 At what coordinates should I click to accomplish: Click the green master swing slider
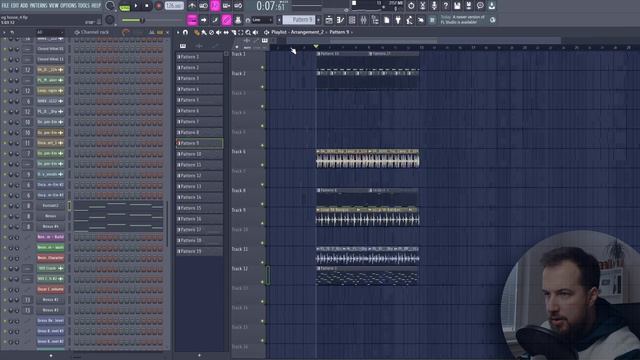coord(133,20)
